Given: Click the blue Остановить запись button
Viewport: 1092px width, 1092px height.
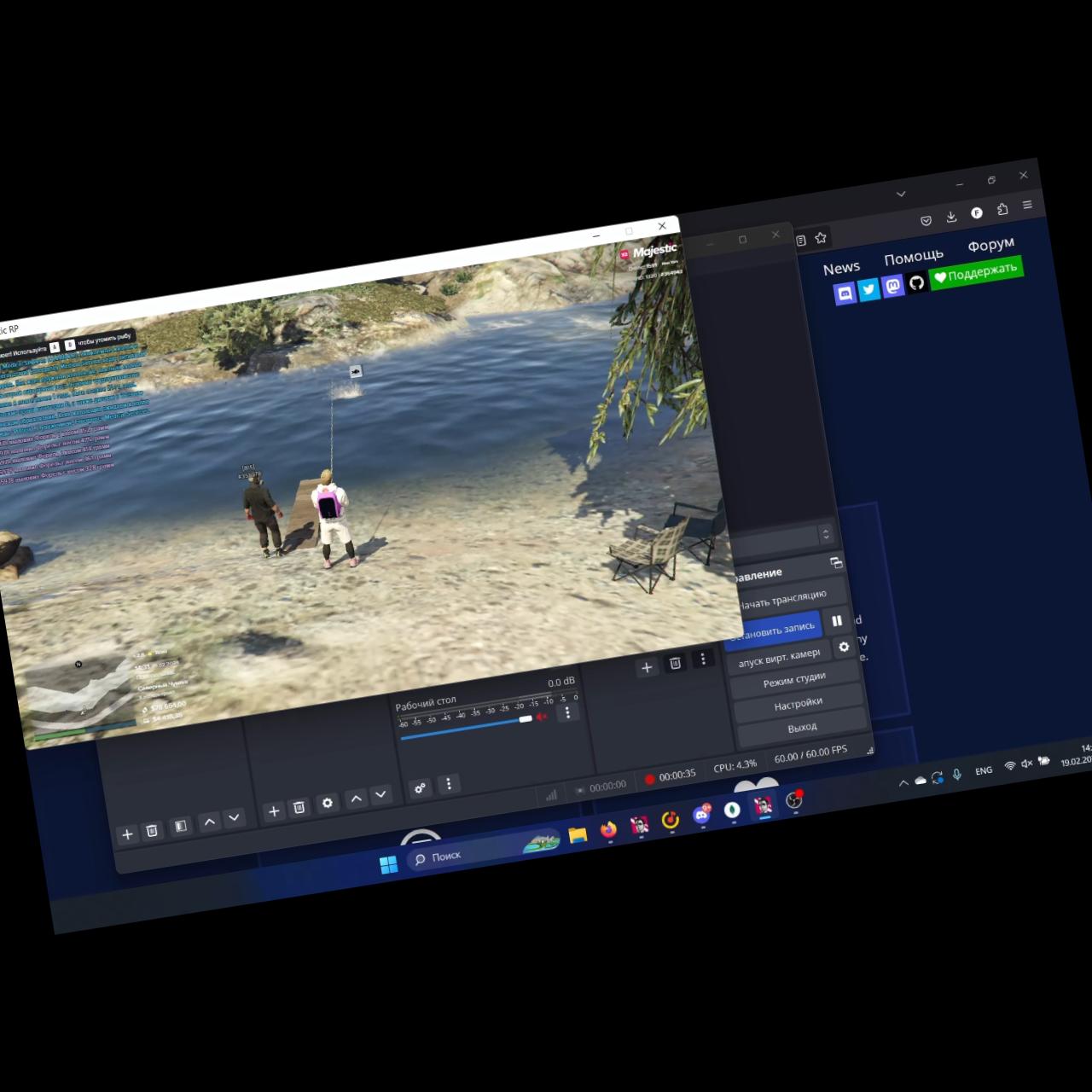Looking at the screenshot, I should pyautogui.click(x=771, y=630).
